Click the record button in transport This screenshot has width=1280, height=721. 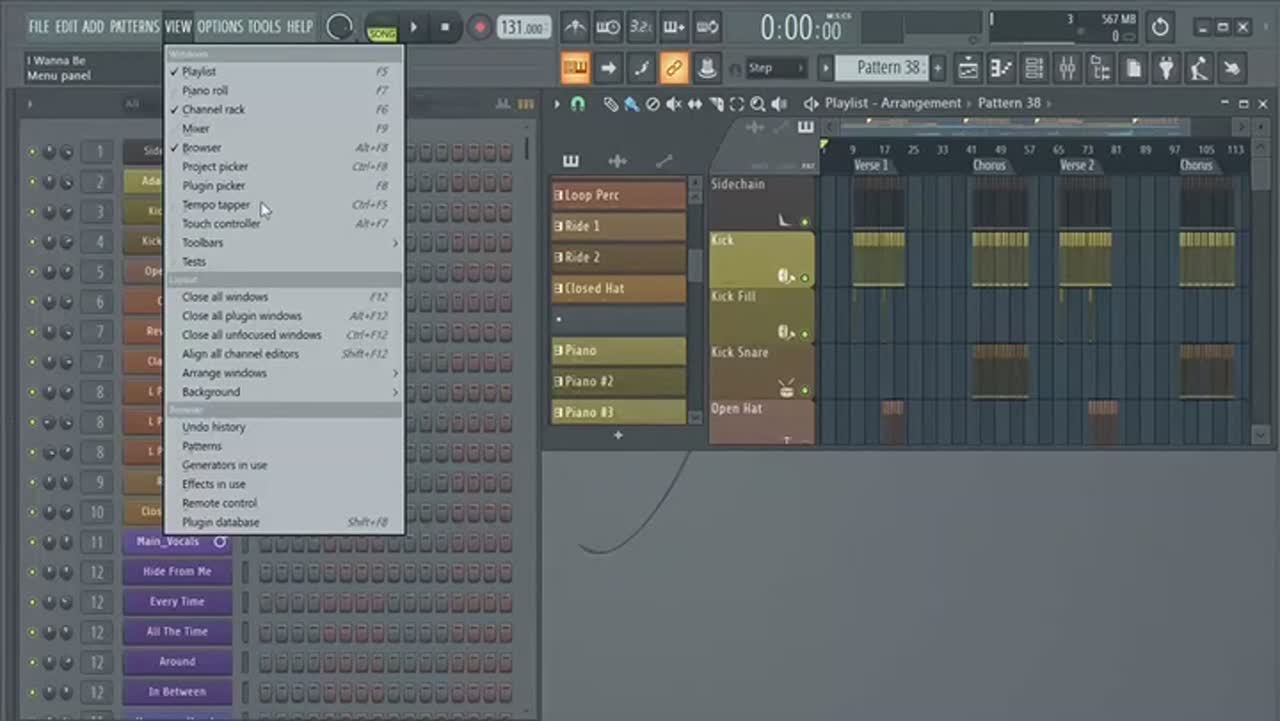click(480, 27)
